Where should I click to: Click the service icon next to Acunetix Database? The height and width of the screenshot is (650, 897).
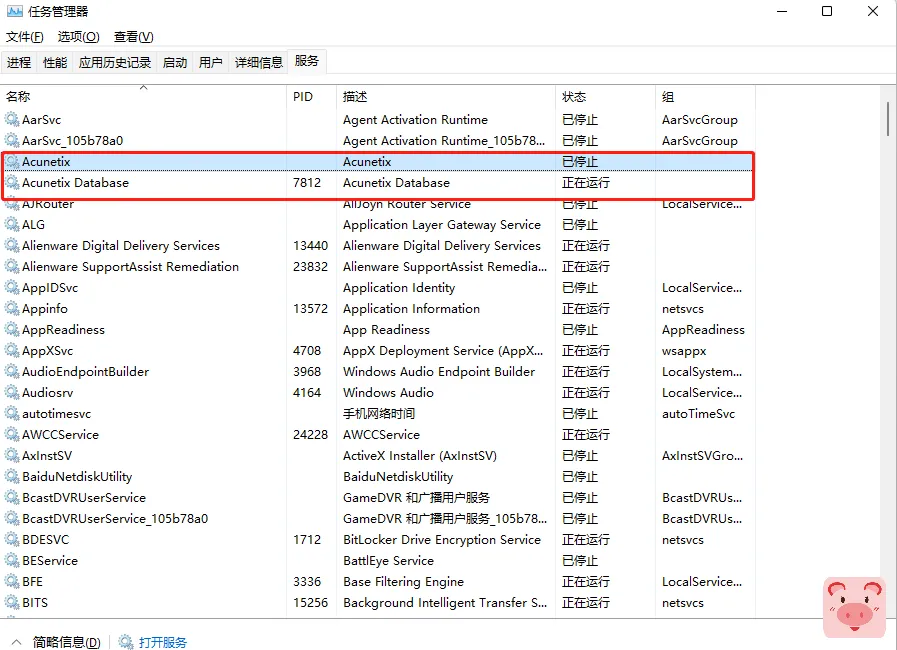coord(12,183)
